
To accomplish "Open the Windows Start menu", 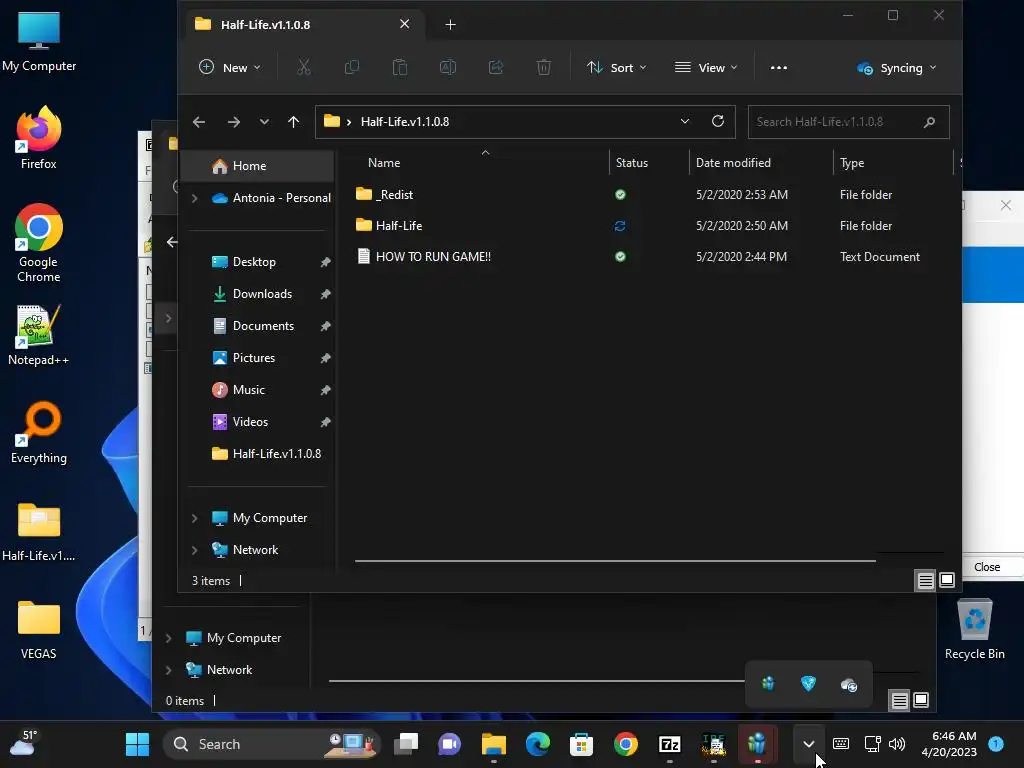I will 137,744.
